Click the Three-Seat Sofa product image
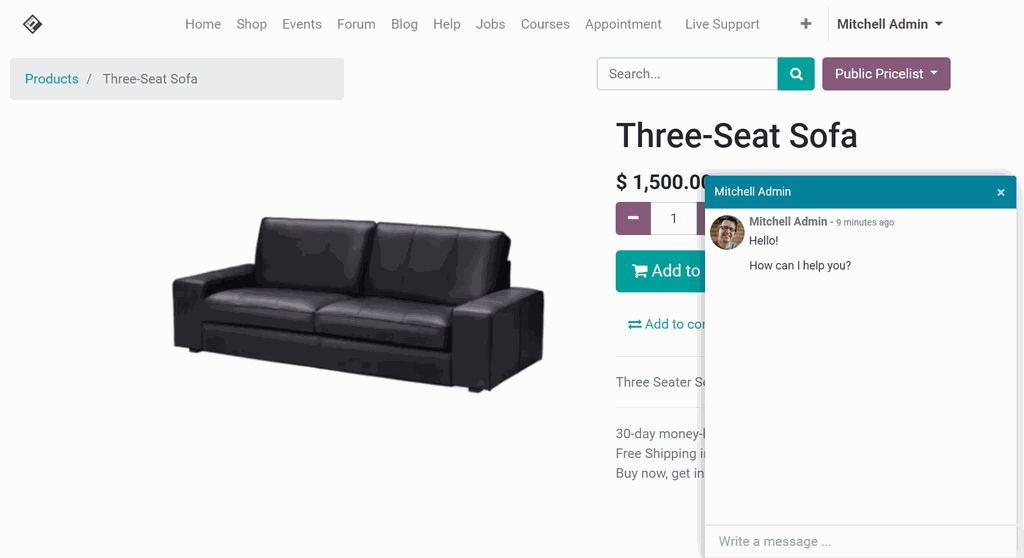 (358, 303)
